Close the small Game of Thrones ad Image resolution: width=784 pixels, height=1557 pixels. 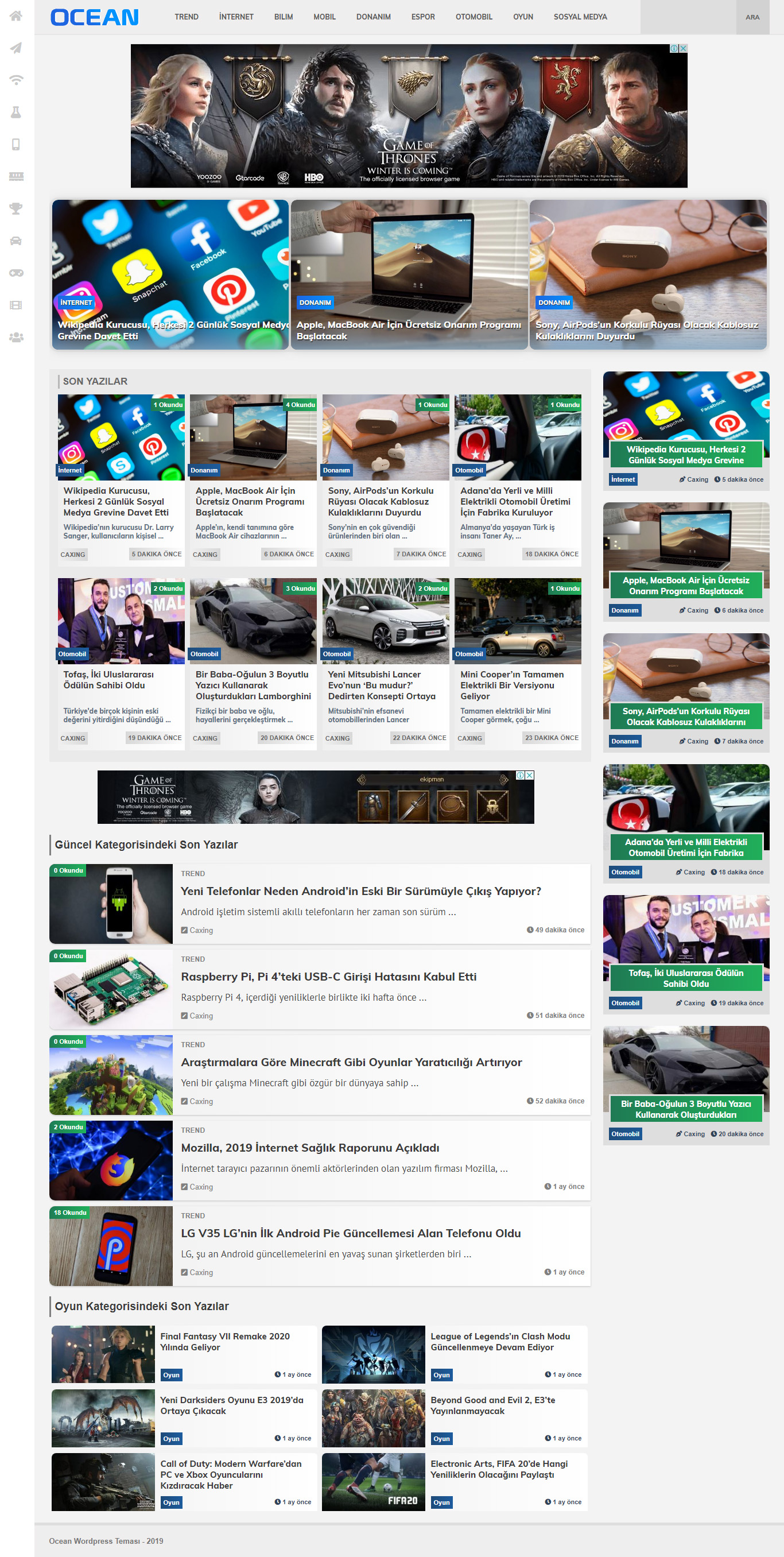530,775
